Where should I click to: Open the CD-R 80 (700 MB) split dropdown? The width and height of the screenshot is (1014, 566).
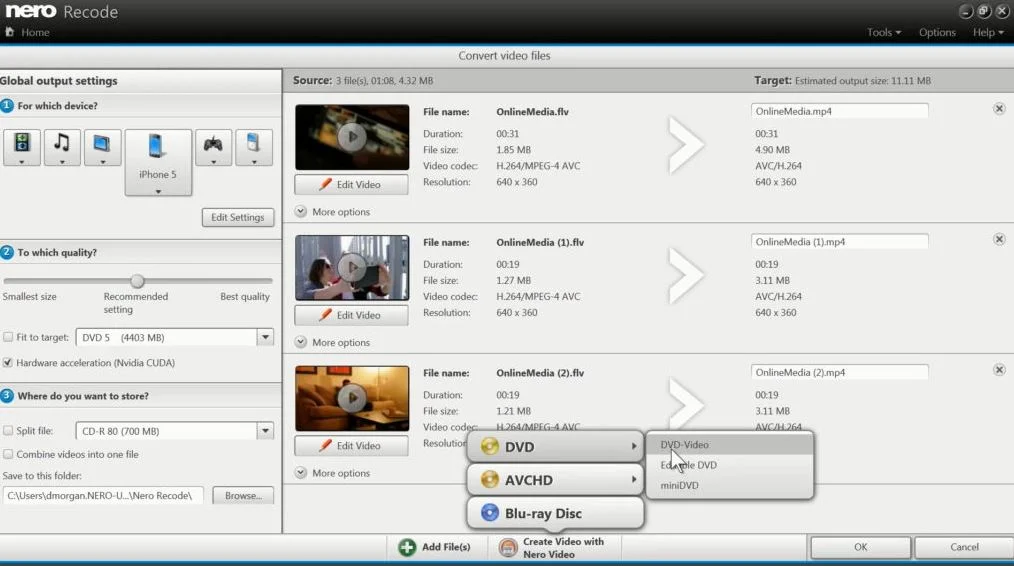click(265, 431)
